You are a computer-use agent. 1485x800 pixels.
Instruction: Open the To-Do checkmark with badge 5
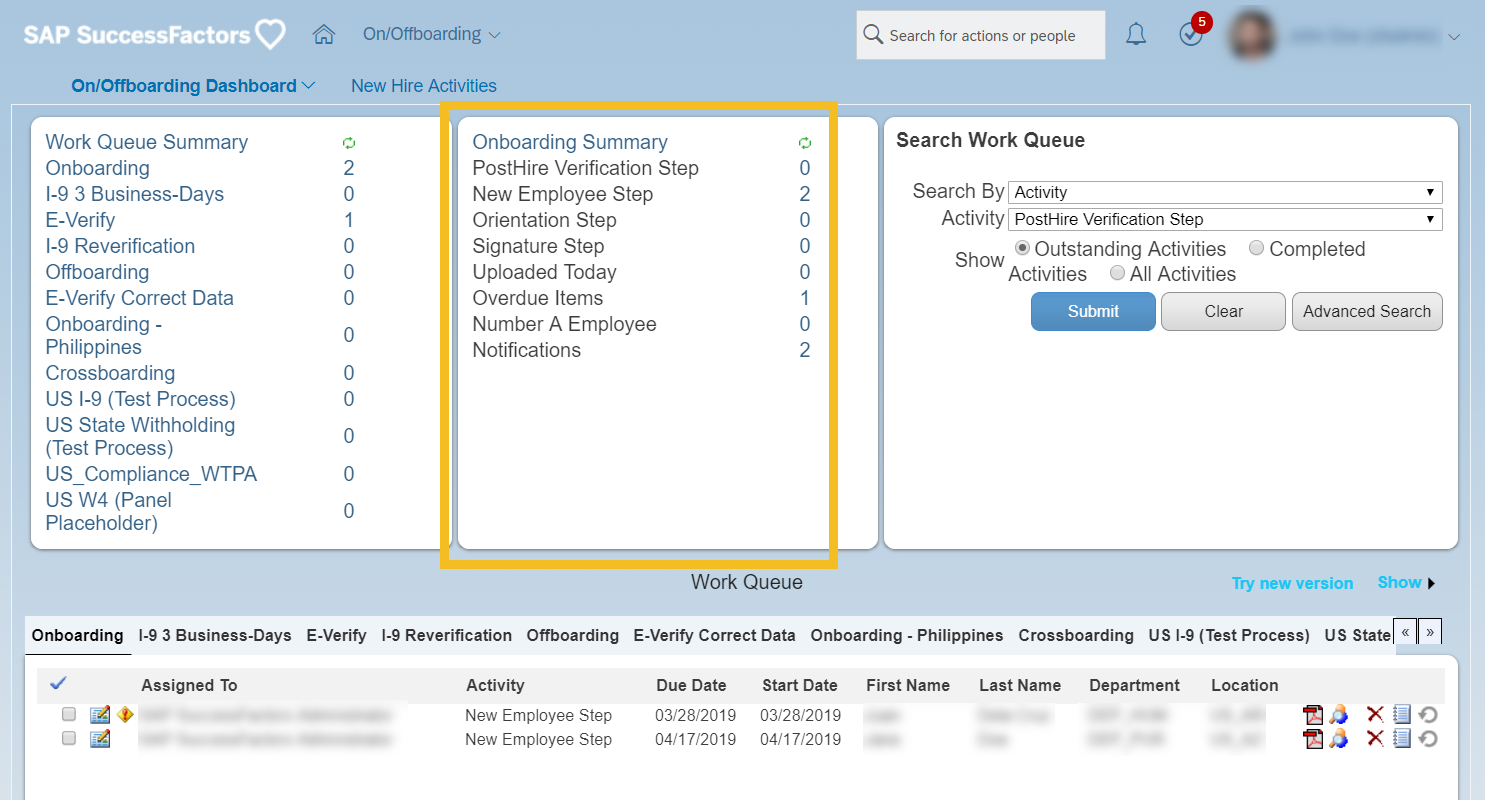(1190, 35)
